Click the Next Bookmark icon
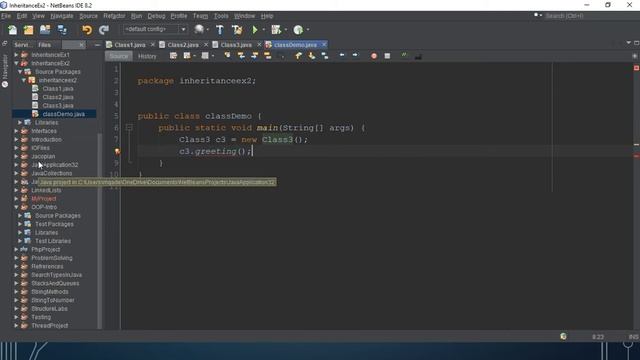Screen dimensions: 640x360 click(311, 56)
